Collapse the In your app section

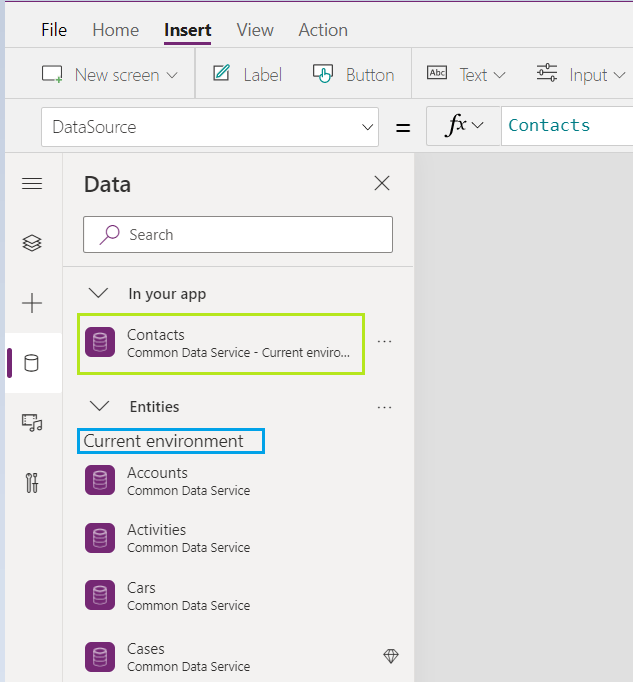pyautogui.click(x=98, y=294)
